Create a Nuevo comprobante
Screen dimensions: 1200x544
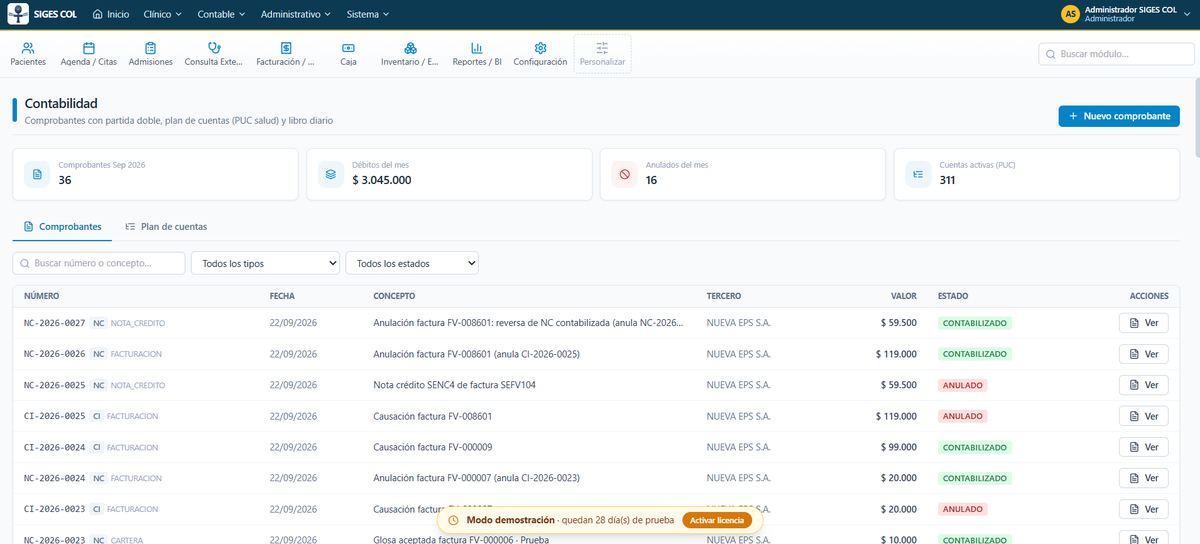click(x=1118, y=116)
